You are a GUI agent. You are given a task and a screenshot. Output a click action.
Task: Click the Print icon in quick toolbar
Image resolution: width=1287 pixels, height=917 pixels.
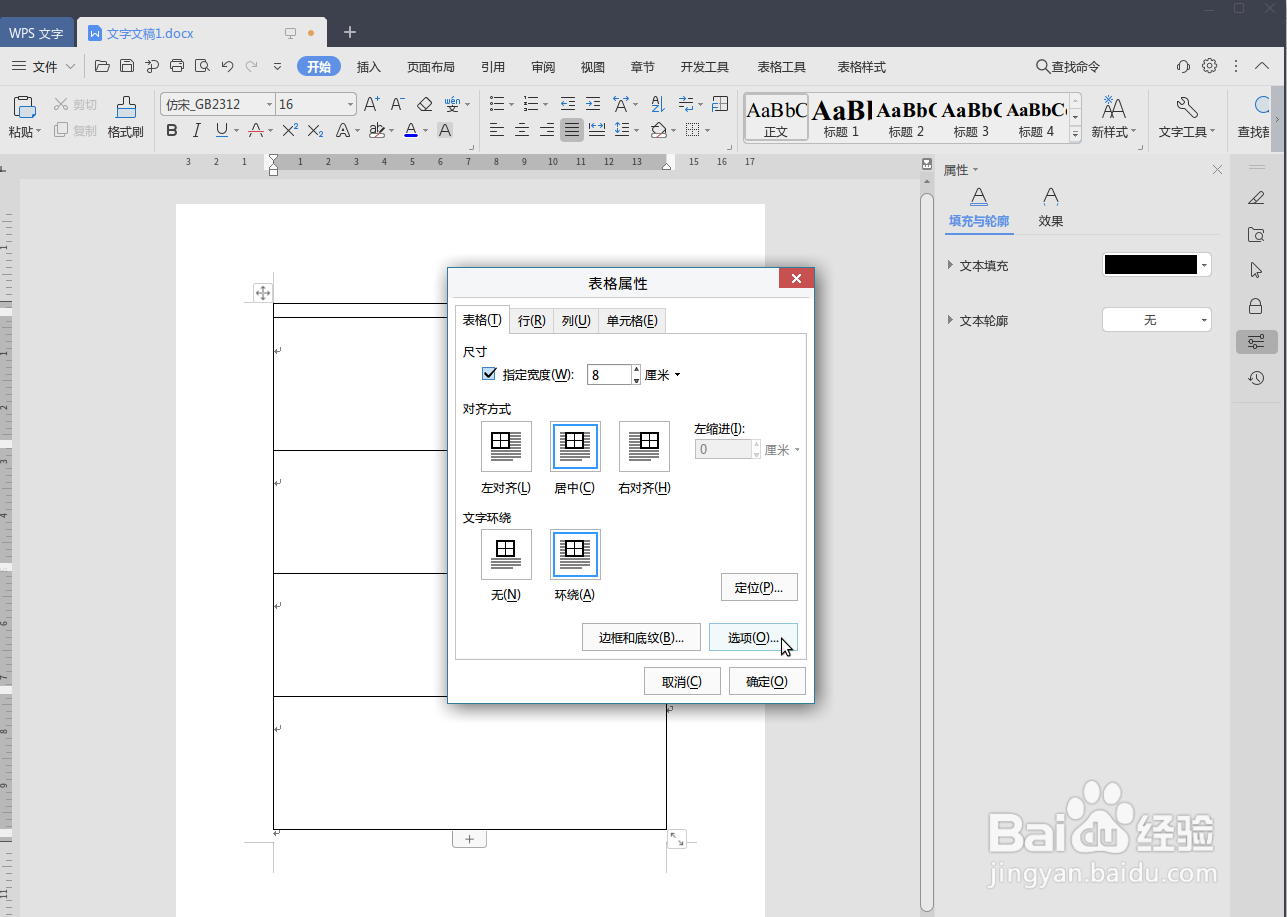(177, 67)
